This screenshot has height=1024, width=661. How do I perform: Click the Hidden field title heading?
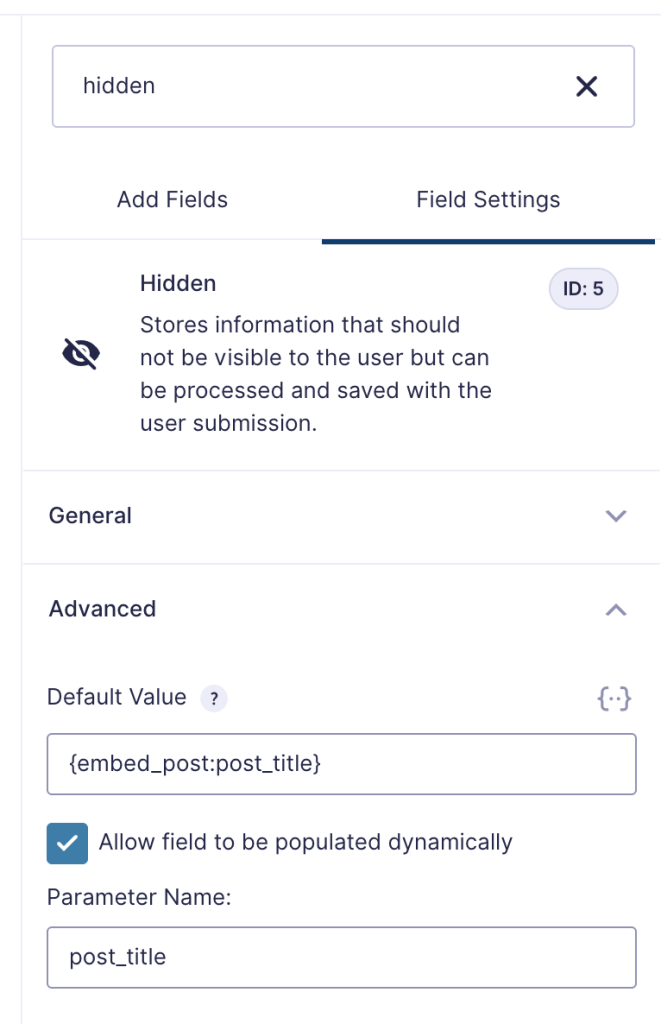click(x=178, y=284)
